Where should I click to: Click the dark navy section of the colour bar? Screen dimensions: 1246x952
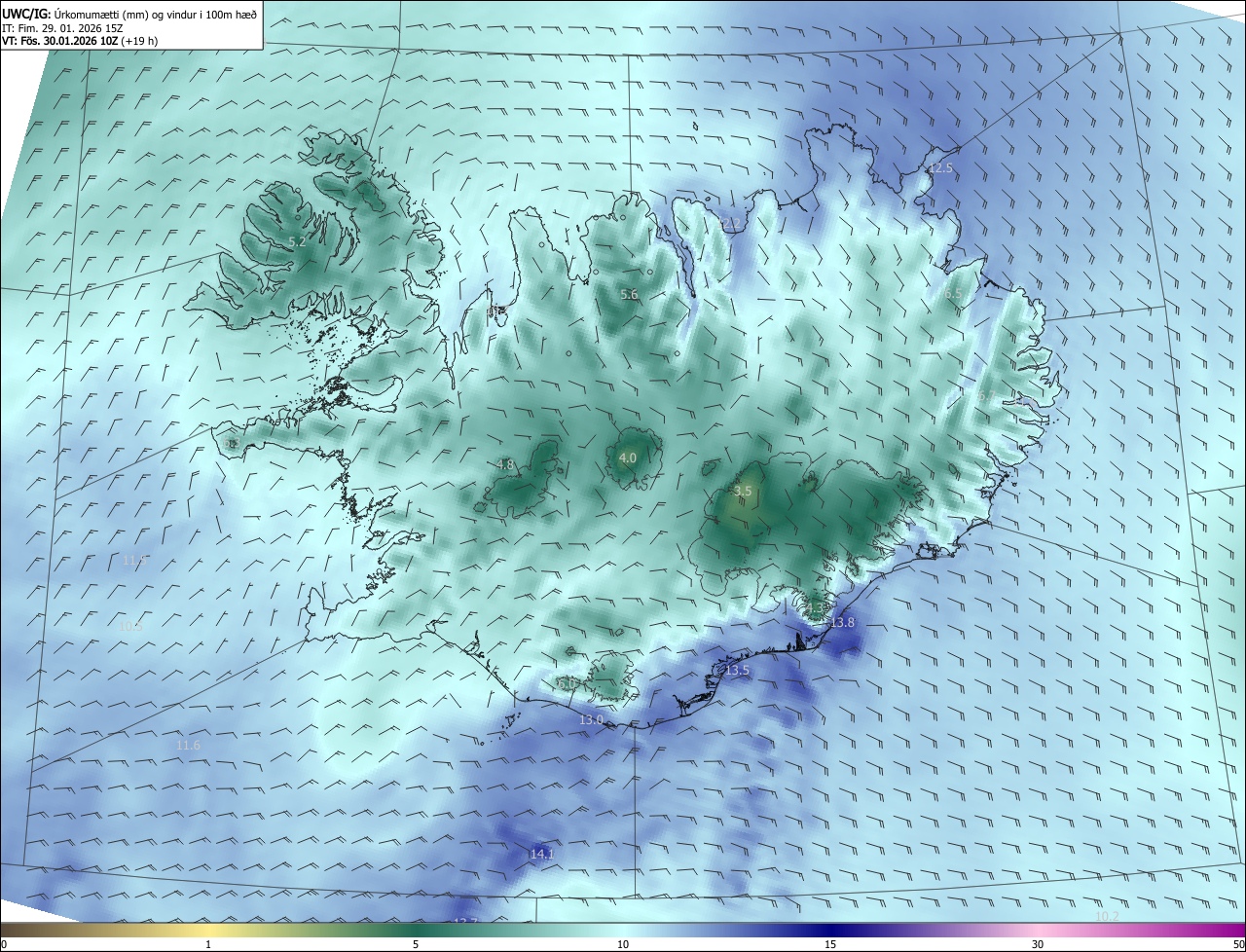830,930
